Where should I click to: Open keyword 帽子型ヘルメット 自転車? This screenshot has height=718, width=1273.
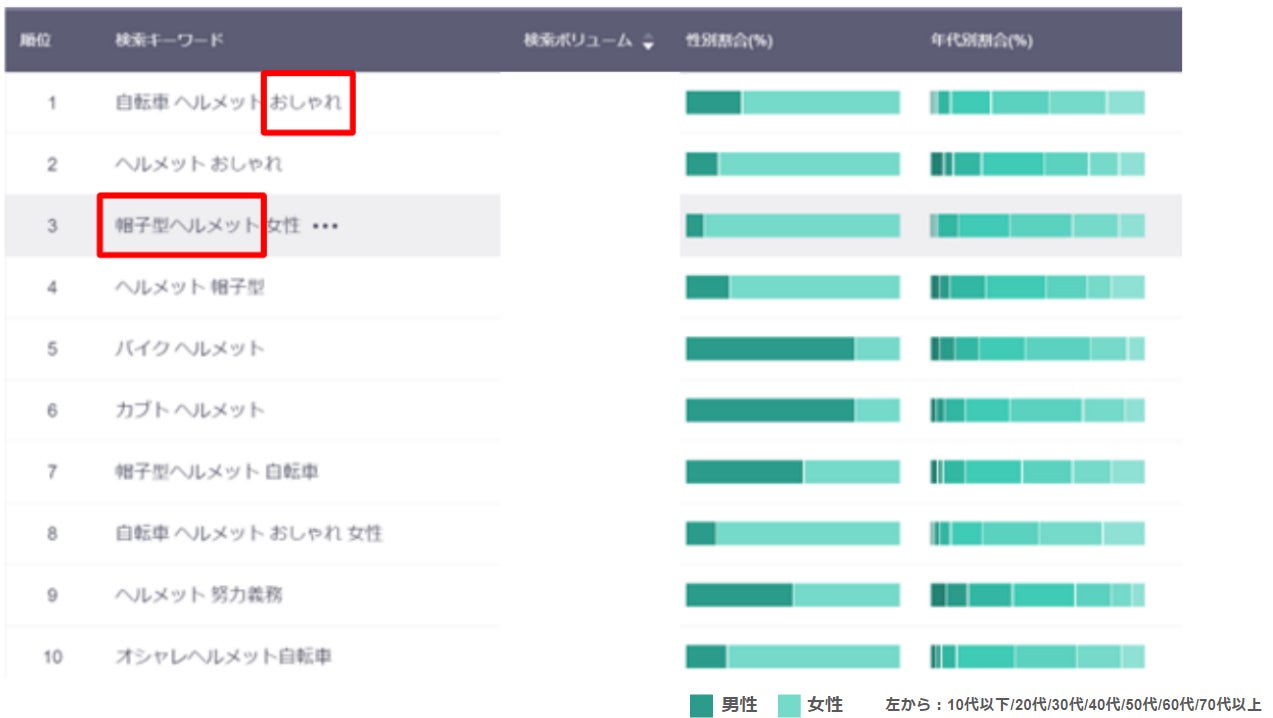pos(216,472)
